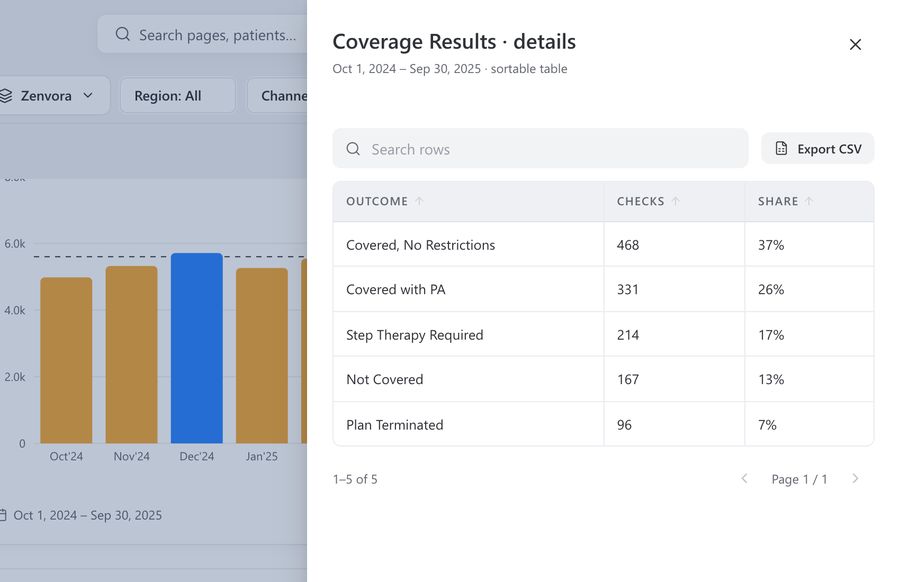Open the Region: All filter
Image resolution: width=900 pixels, height=582 pixels.
point(178,96)
